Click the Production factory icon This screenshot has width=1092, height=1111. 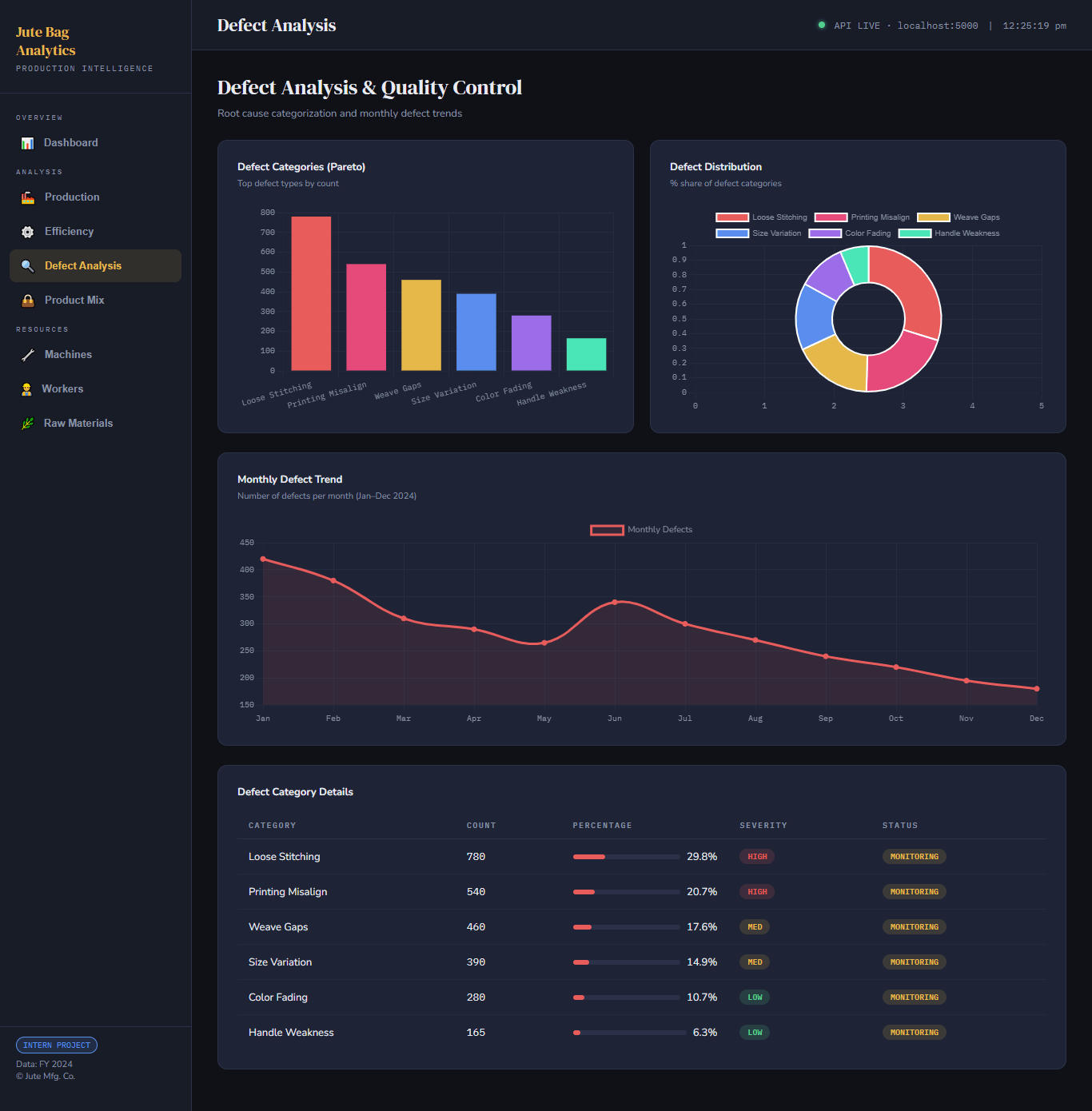[x=28, y=197]
